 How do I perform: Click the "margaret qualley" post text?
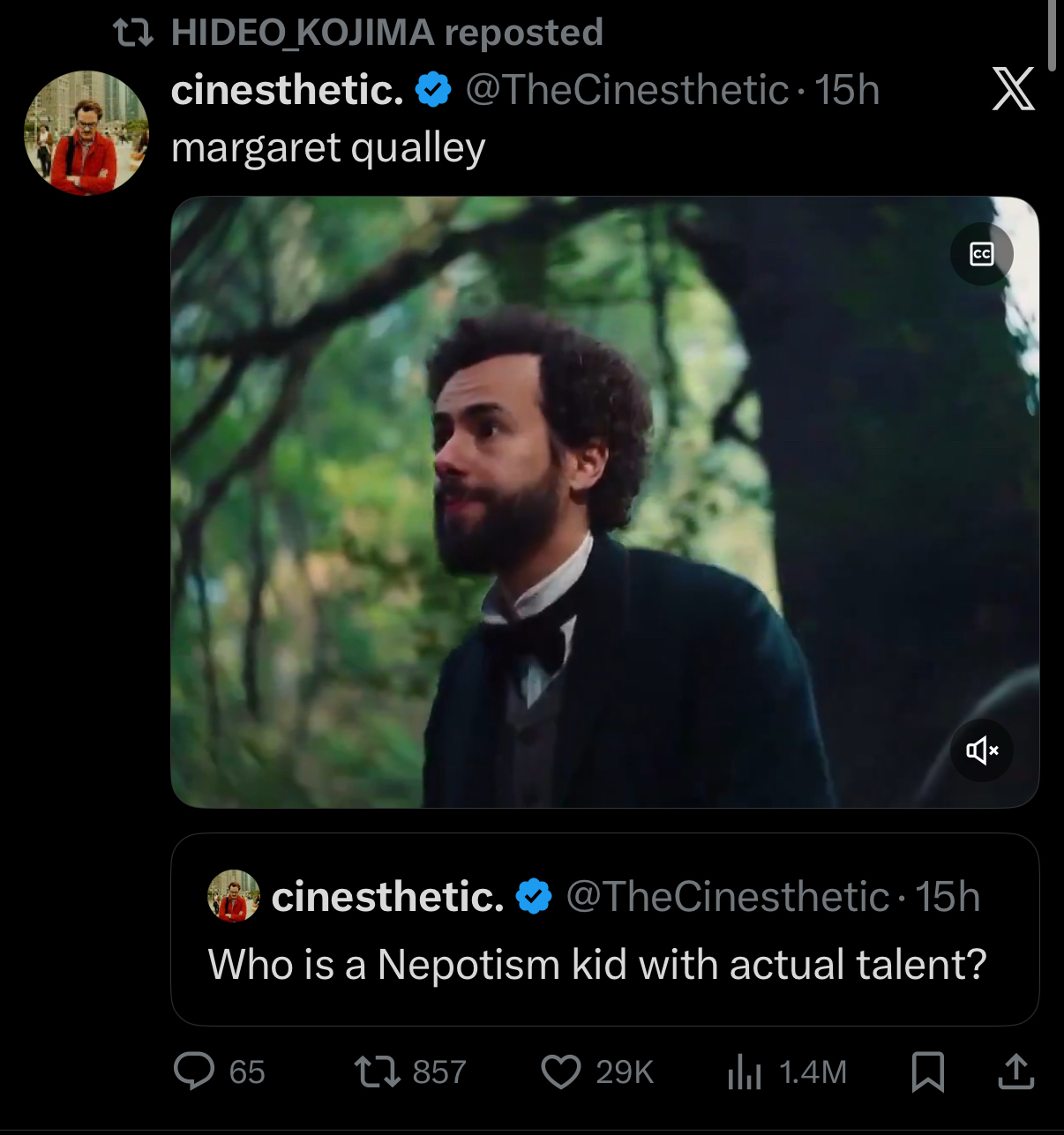click(x=328, y=148)
